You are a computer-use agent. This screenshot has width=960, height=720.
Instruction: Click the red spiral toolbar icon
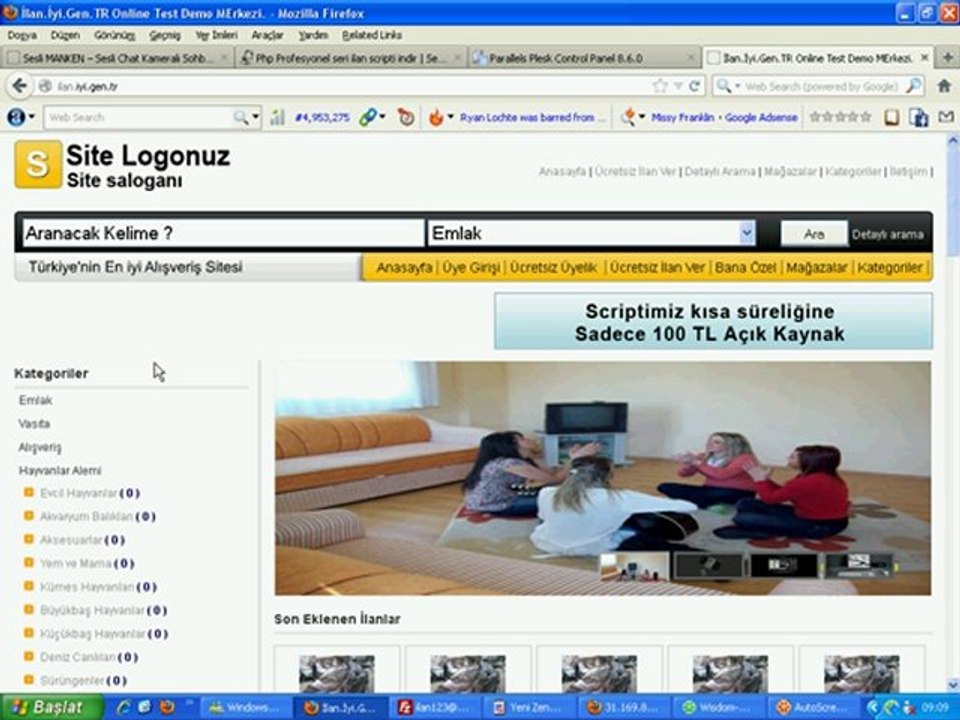406,117
